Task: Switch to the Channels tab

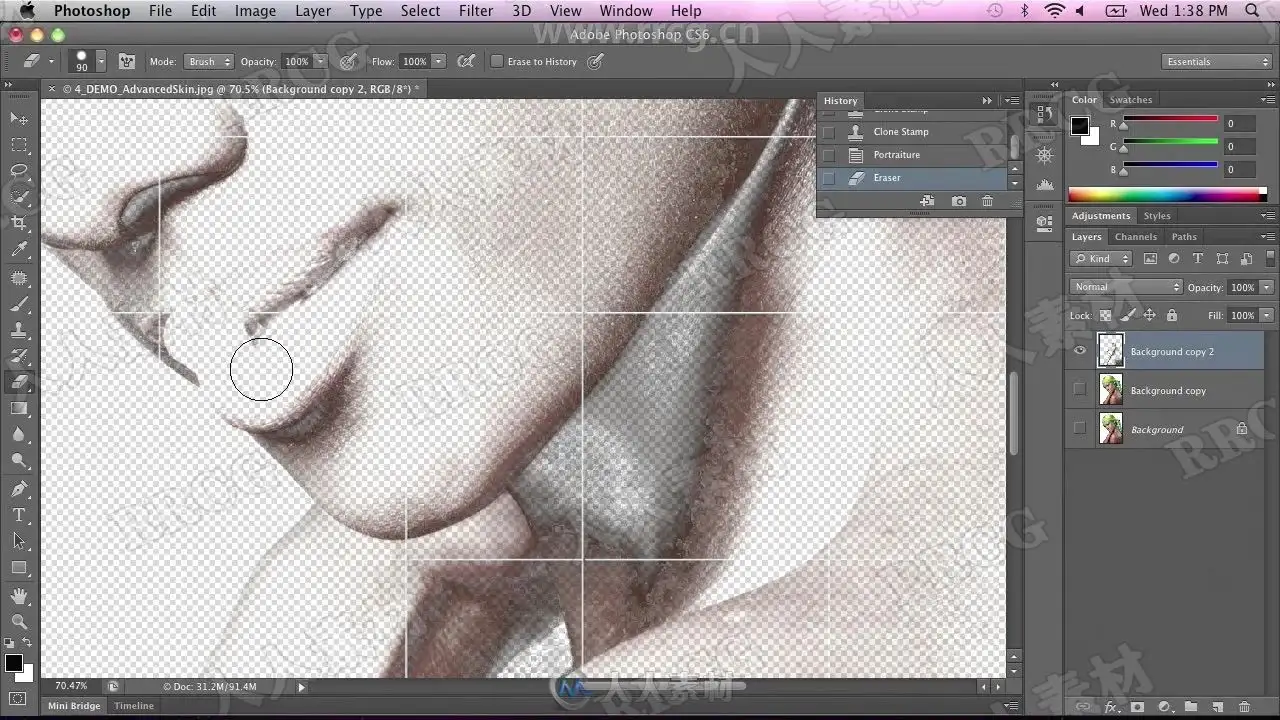Action: (1136, 237)
